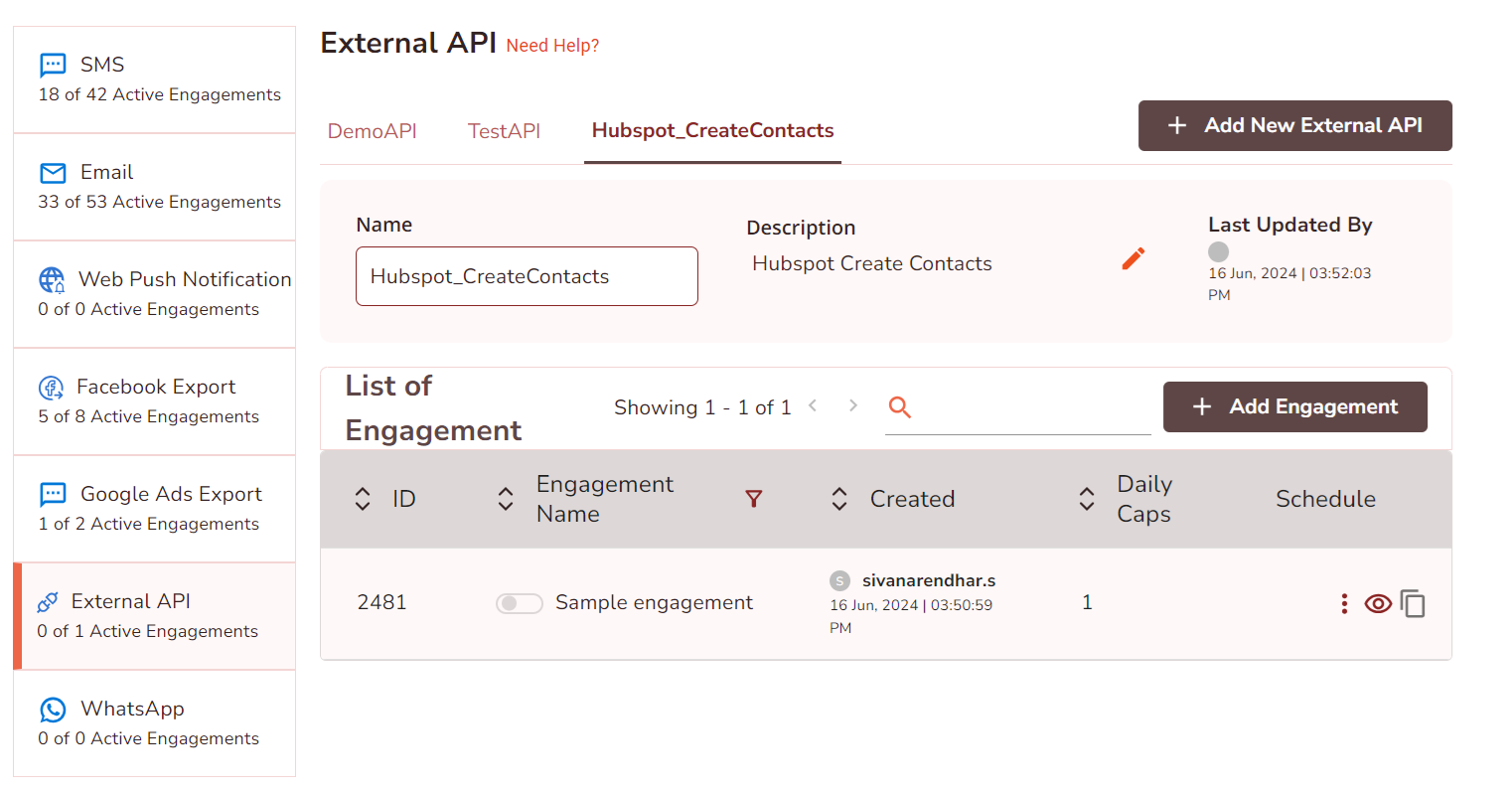The height and width of the screenshot is (795, 1512).
Task: Switch to the DemoAPI tab
Action: [373, 131]
